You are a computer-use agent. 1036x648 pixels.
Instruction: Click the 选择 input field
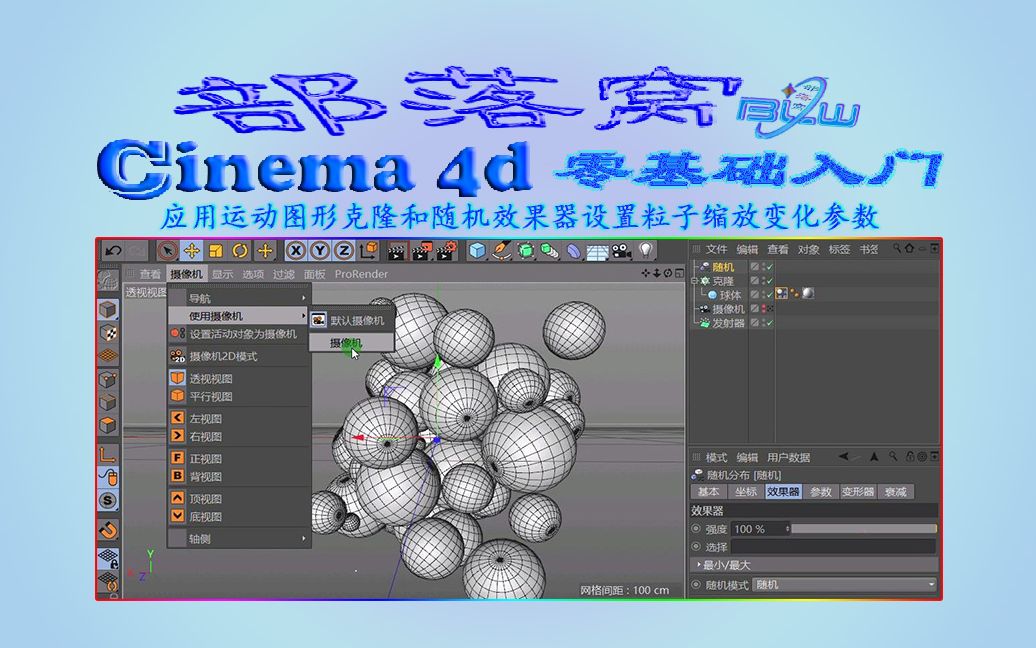point(833,546)
